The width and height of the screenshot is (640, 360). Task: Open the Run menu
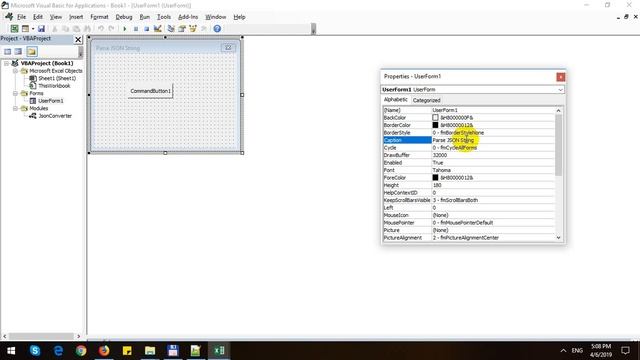[x=144, y=17]
